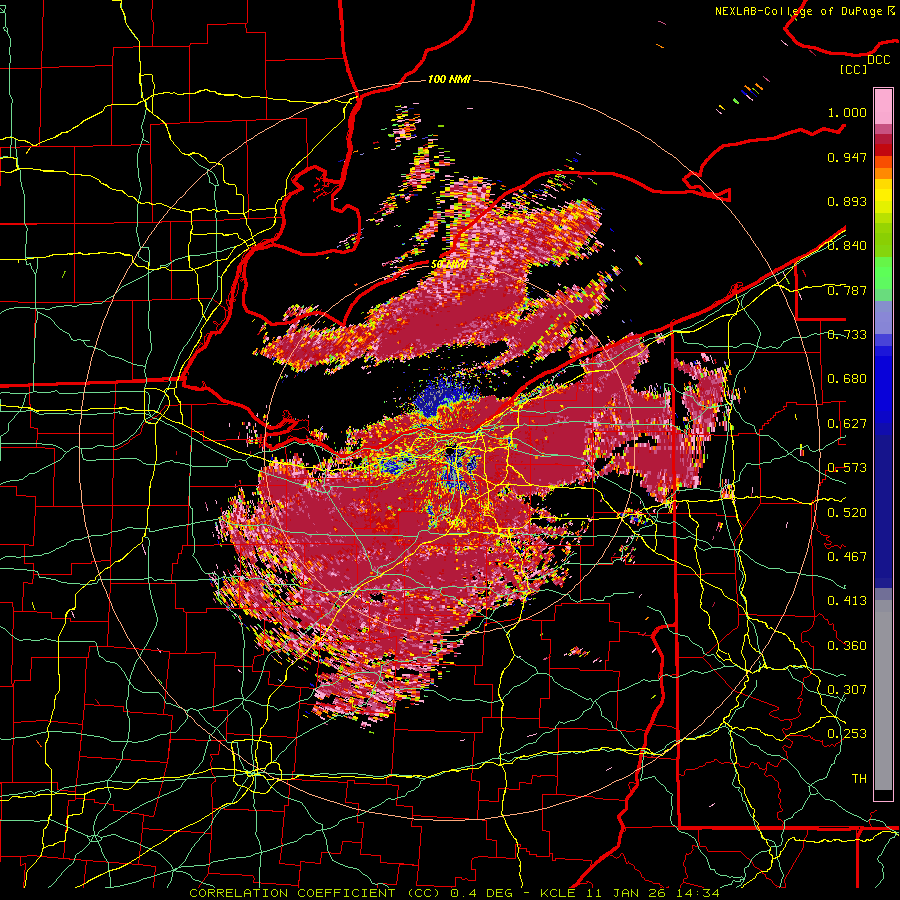The image size is (900, 900).
Task: Click the 0.467 scale value
Action: click(847, 557)
